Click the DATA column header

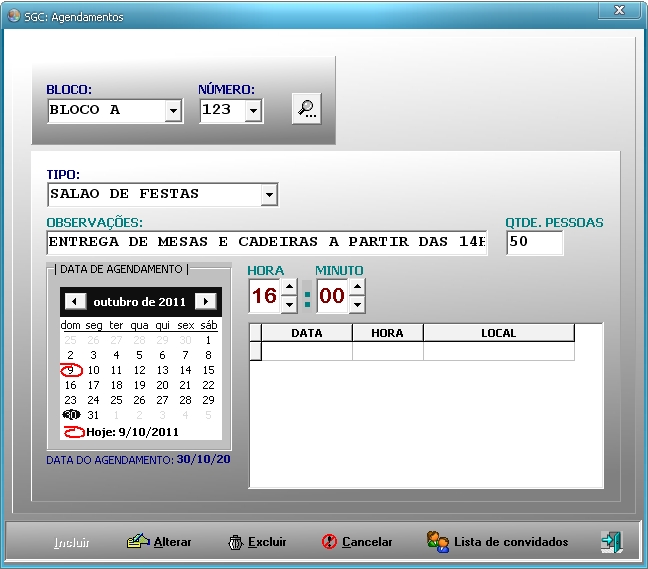coord(306,333)
